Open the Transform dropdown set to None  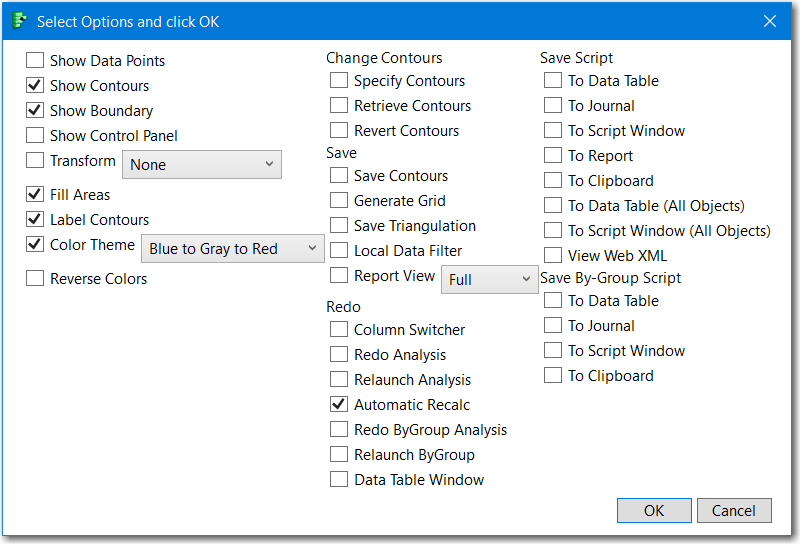pos(201,164)
